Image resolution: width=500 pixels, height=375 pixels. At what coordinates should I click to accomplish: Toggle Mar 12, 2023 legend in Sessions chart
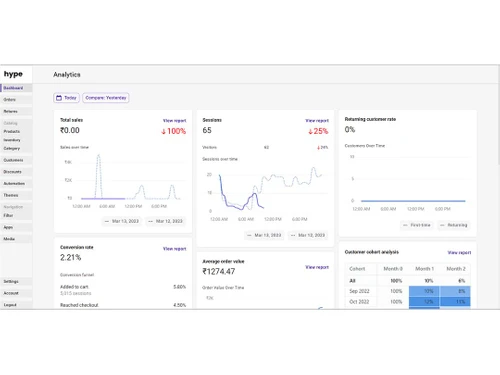point(308,235)
